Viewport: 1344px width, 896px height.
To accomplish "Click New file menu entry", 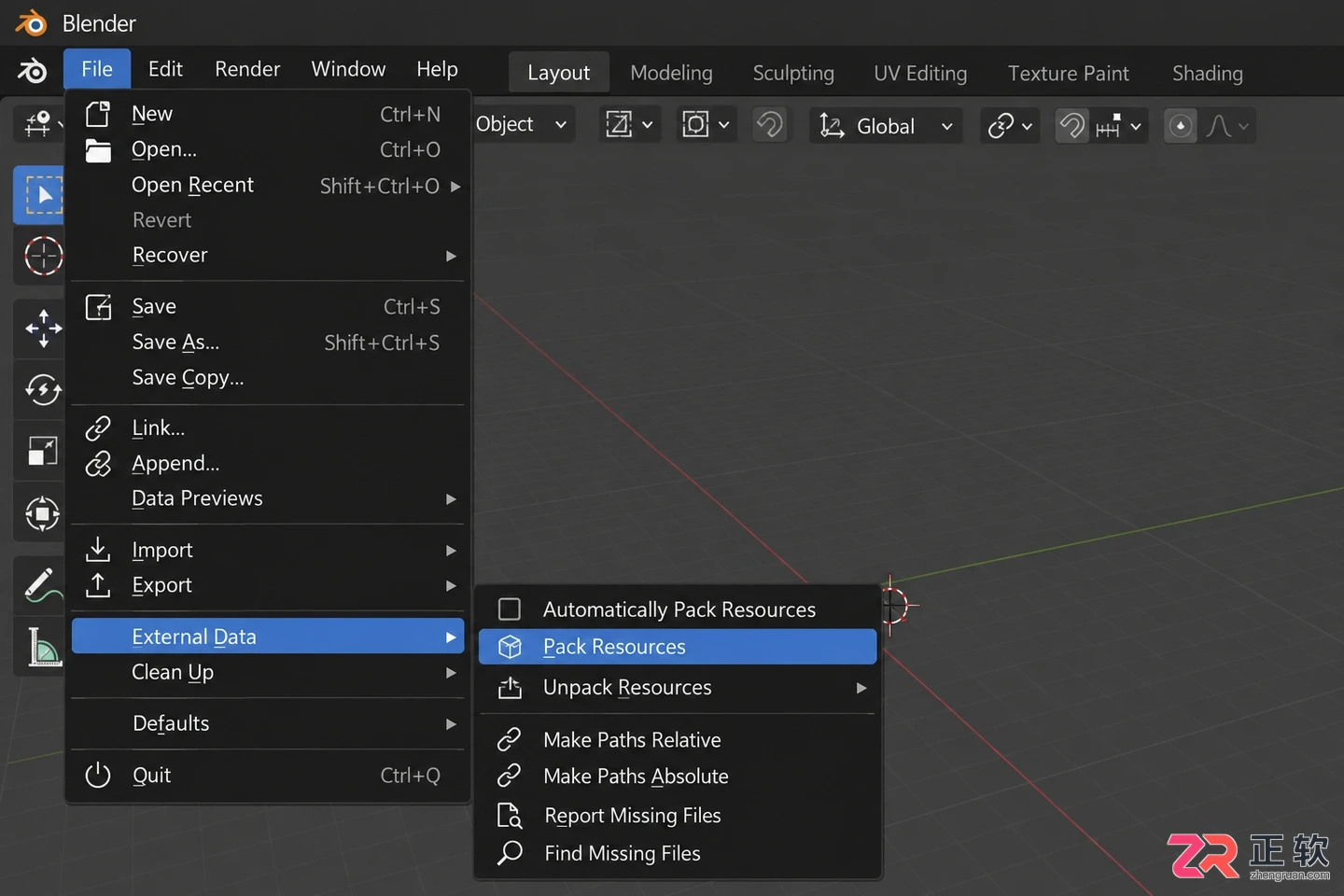I will (268, 114).
